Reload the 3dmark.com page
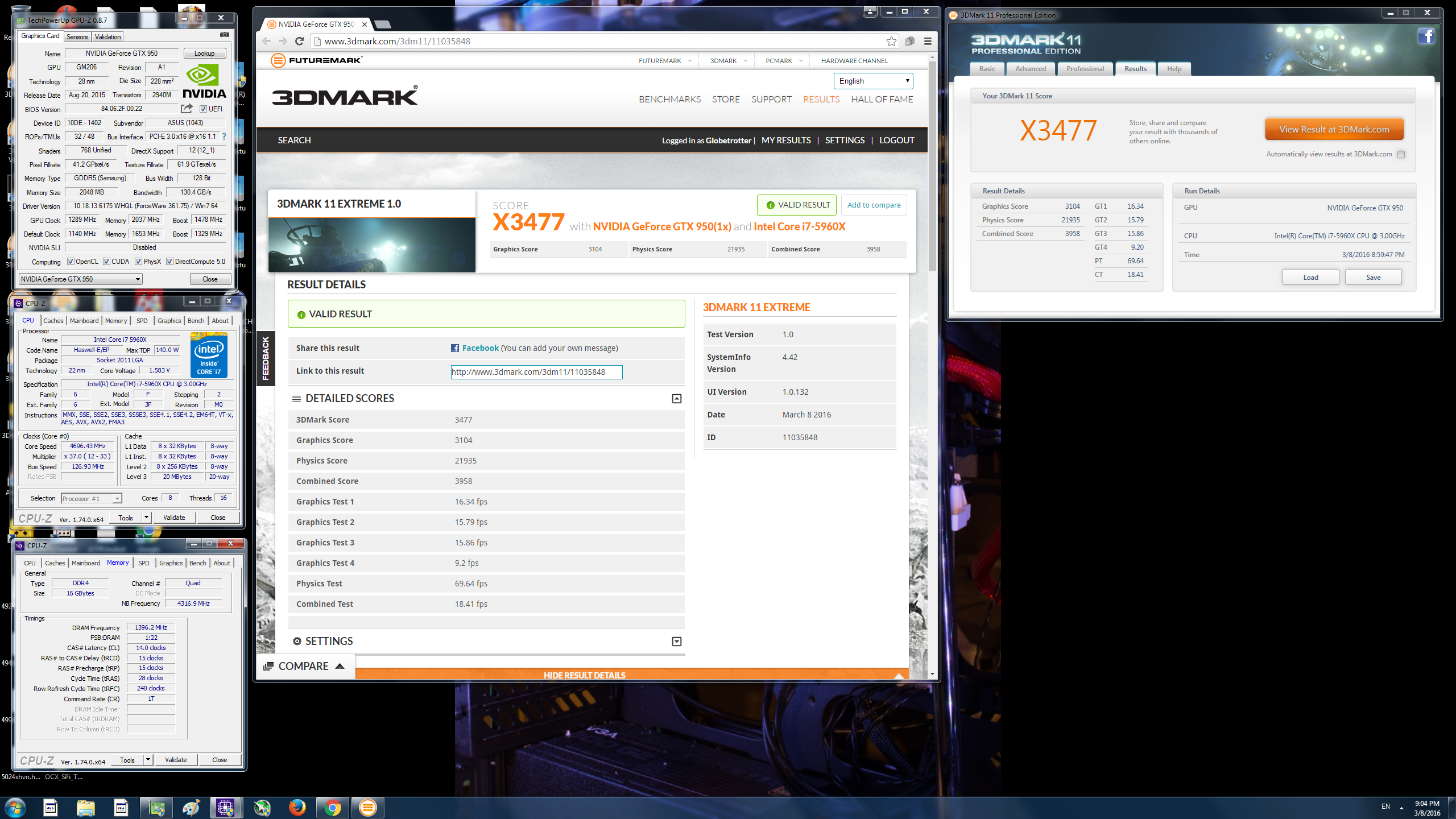Image resolution: width=1456 pixels, height=819 pixels. 300,41
